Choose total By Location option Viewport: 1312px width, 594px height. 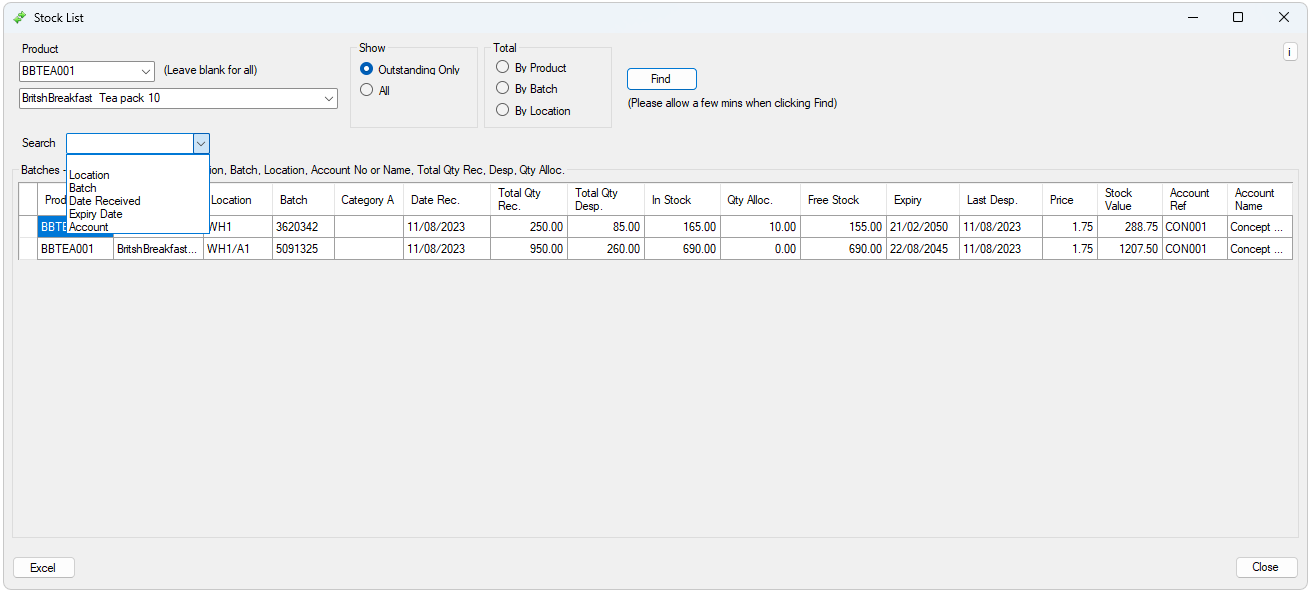pos(503,110)
